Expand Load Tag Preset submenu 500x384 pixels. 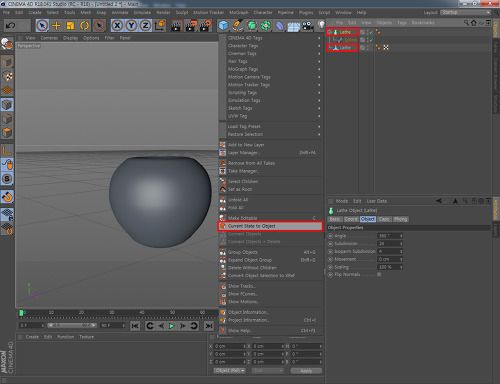tap(273, 126)
